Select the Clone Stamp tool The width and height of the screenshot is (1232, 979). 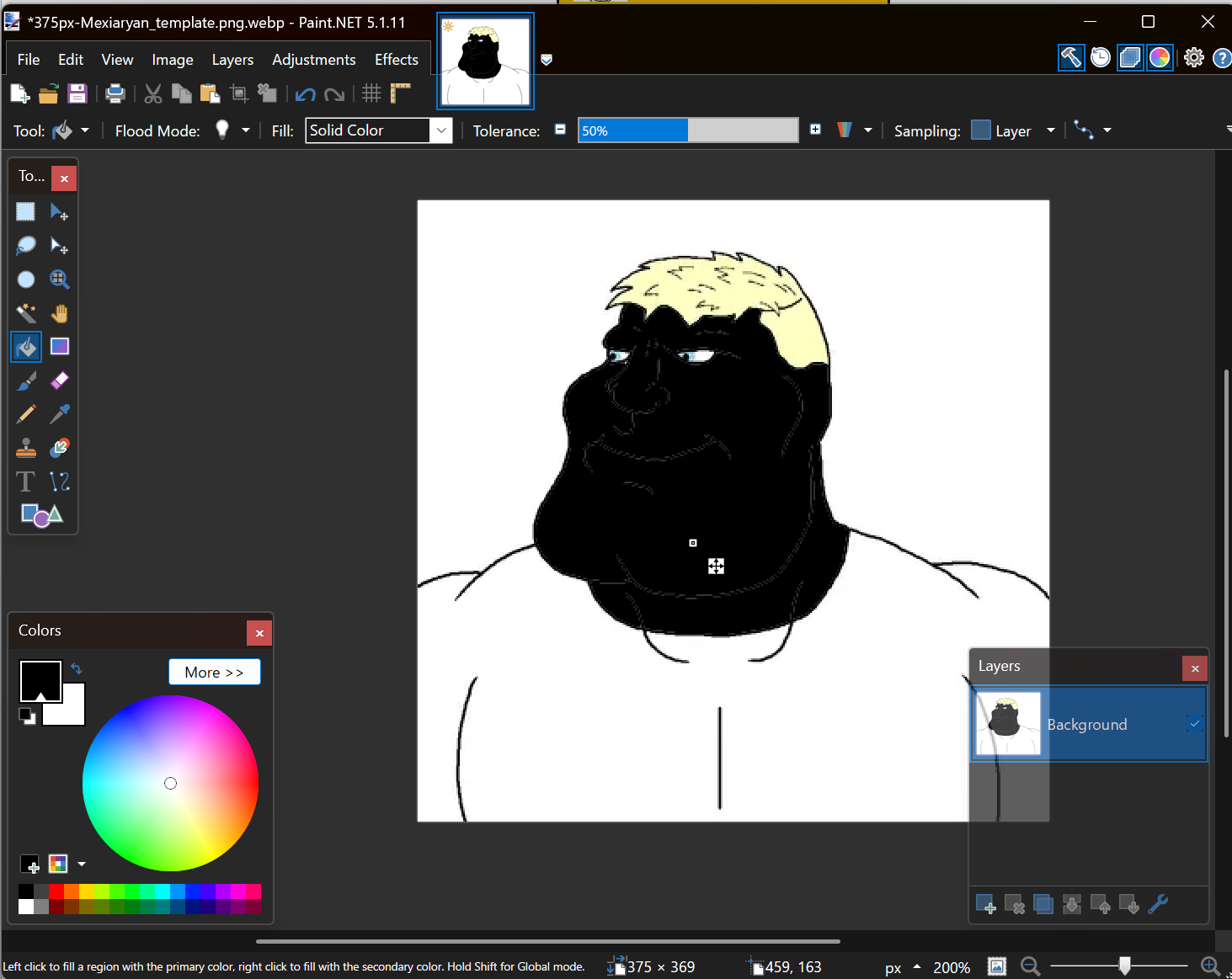point(26,448)
